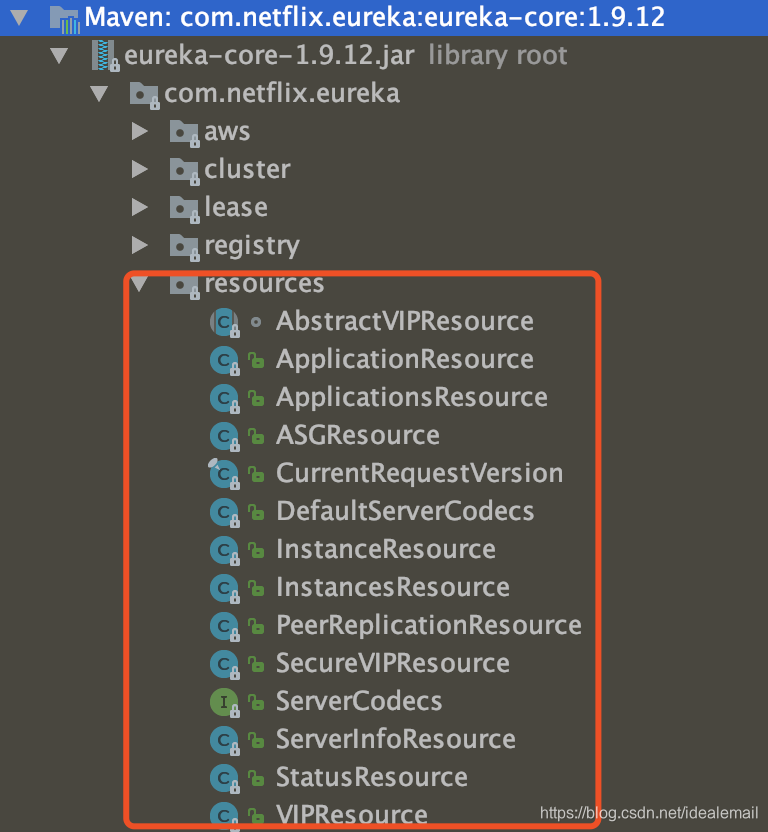The width and height of the screenshot is (768, 832).
Task: Expand the cluster package
Action: click(x=140, y=169)
